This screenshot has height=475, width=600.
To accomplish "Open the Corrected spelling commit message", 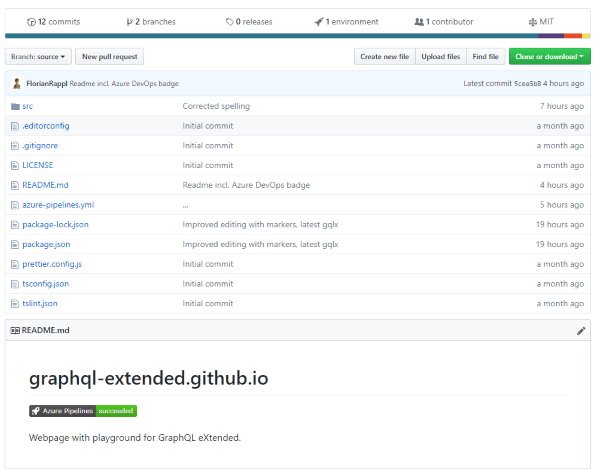I will click(216, 106).
